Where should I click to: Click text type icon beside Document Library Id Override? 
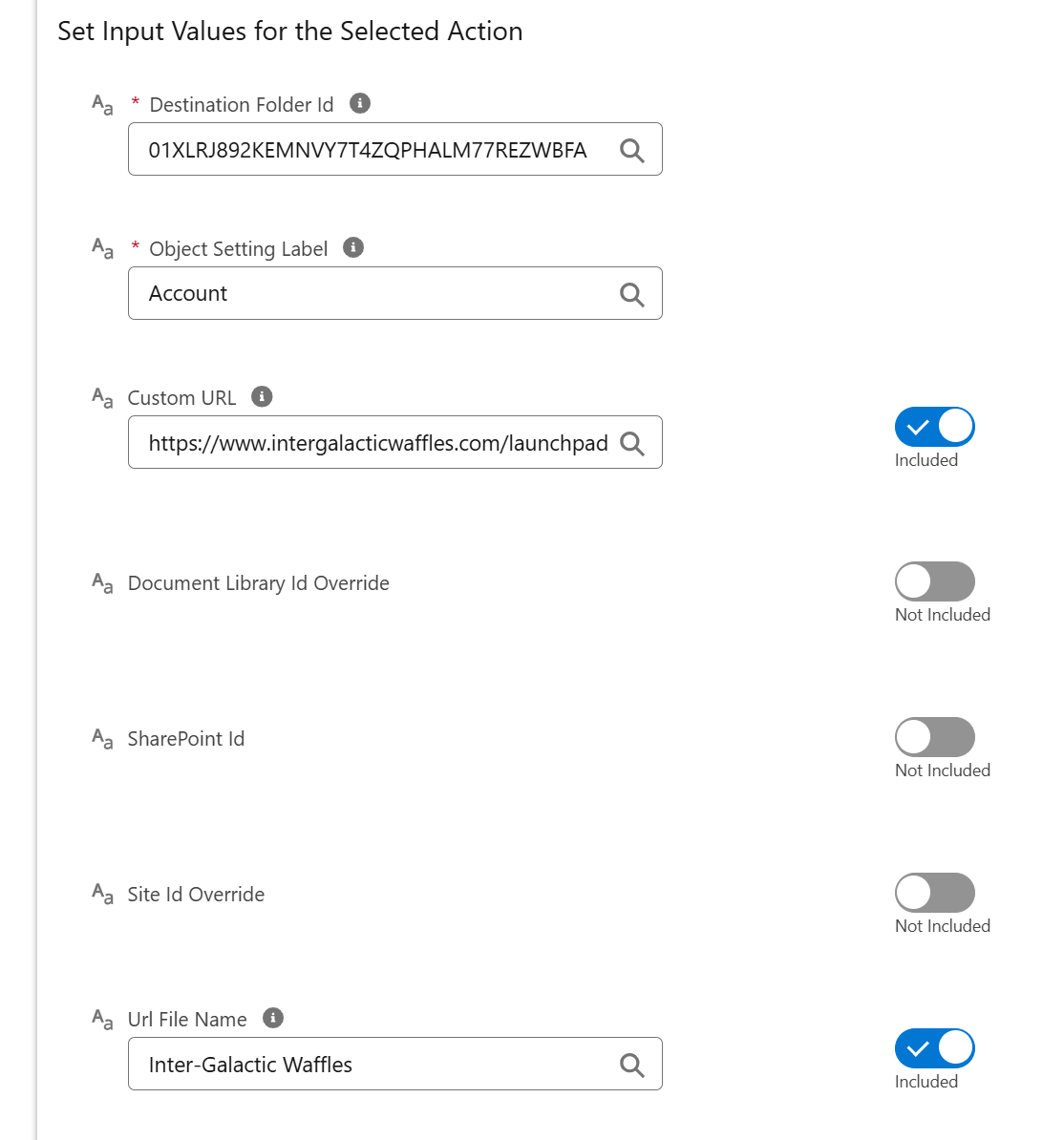pyautogui.click(x=102, y=583)
